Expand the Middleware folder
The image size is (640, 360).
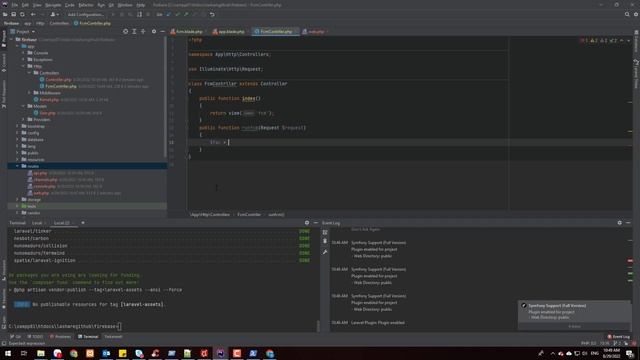pyautogui.click(x=30, y=93)
